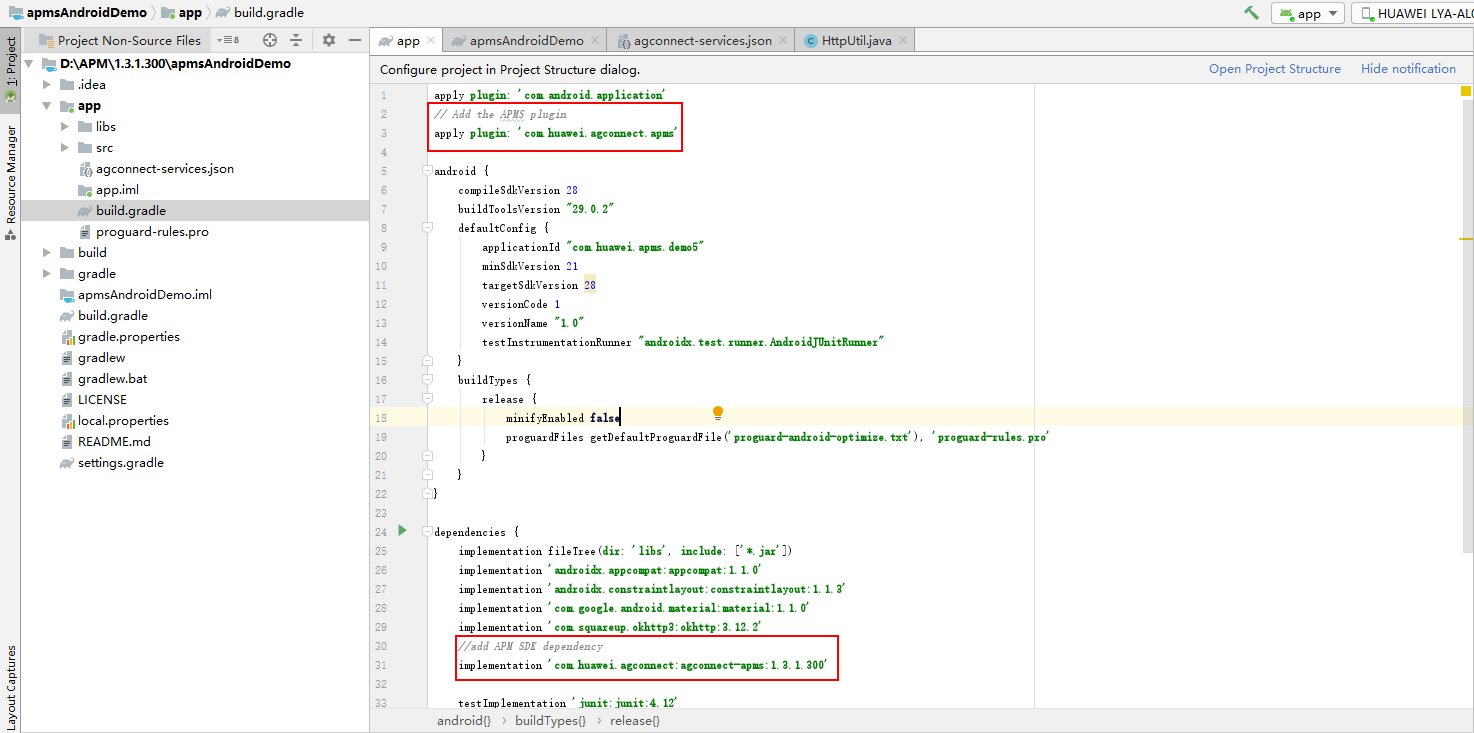Image resolution: width=1474 pixels, height=733 pixels.
Task: Expand the src folder arrow
Action: [x=64, y=147]
